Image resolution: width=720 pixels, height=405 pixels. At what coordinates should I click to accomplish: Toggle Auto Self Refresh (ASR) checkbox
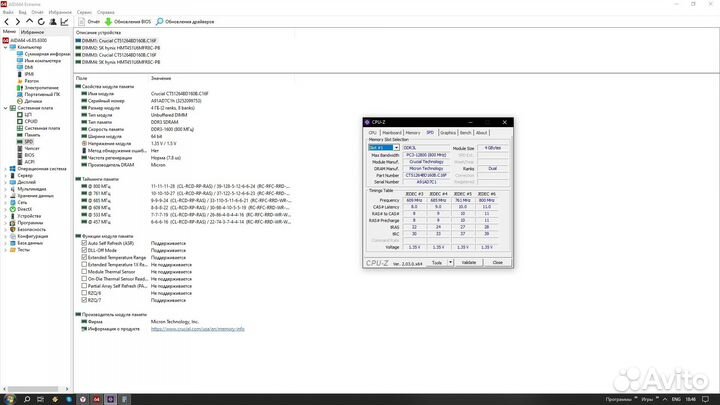coord(84,243)
